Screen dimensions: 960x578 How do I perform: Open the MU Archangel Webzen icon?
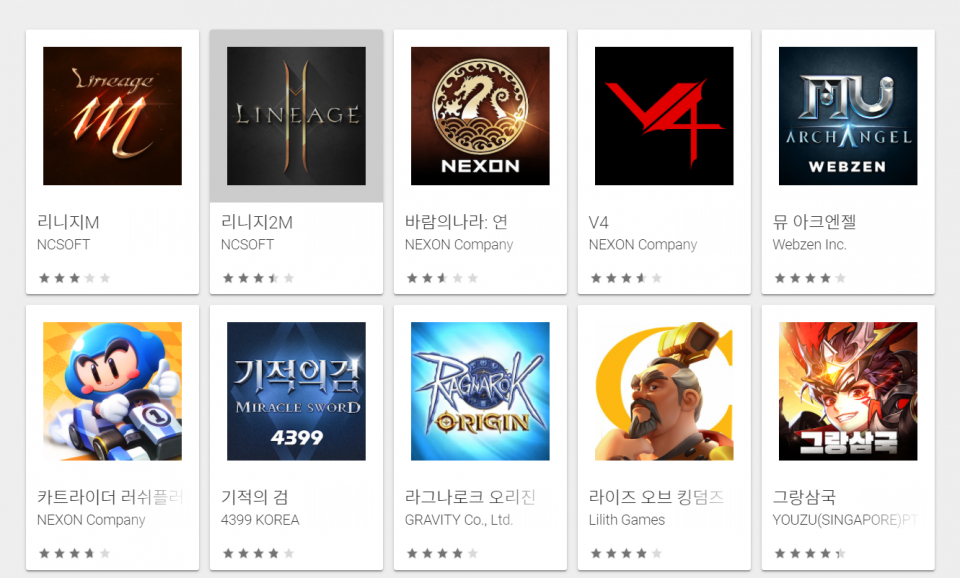[848, 116]
